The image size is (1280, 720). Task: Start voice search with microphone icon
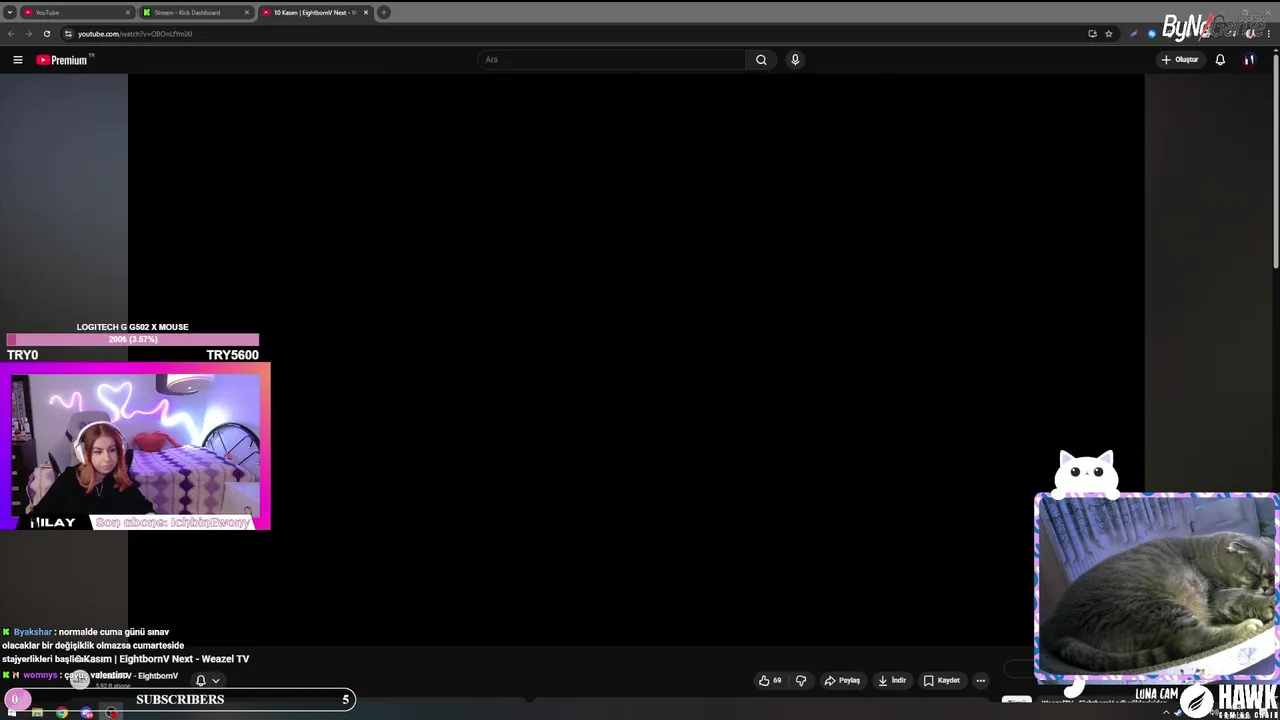coord(795,60)
